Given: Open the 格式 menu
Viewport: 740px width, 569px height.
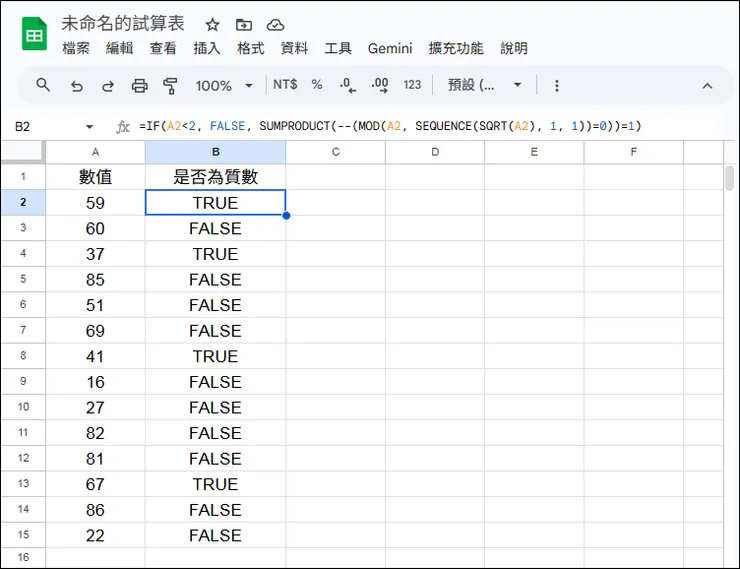Looking at the screenshot, I should pyautogui.click(x=251, y=48).
